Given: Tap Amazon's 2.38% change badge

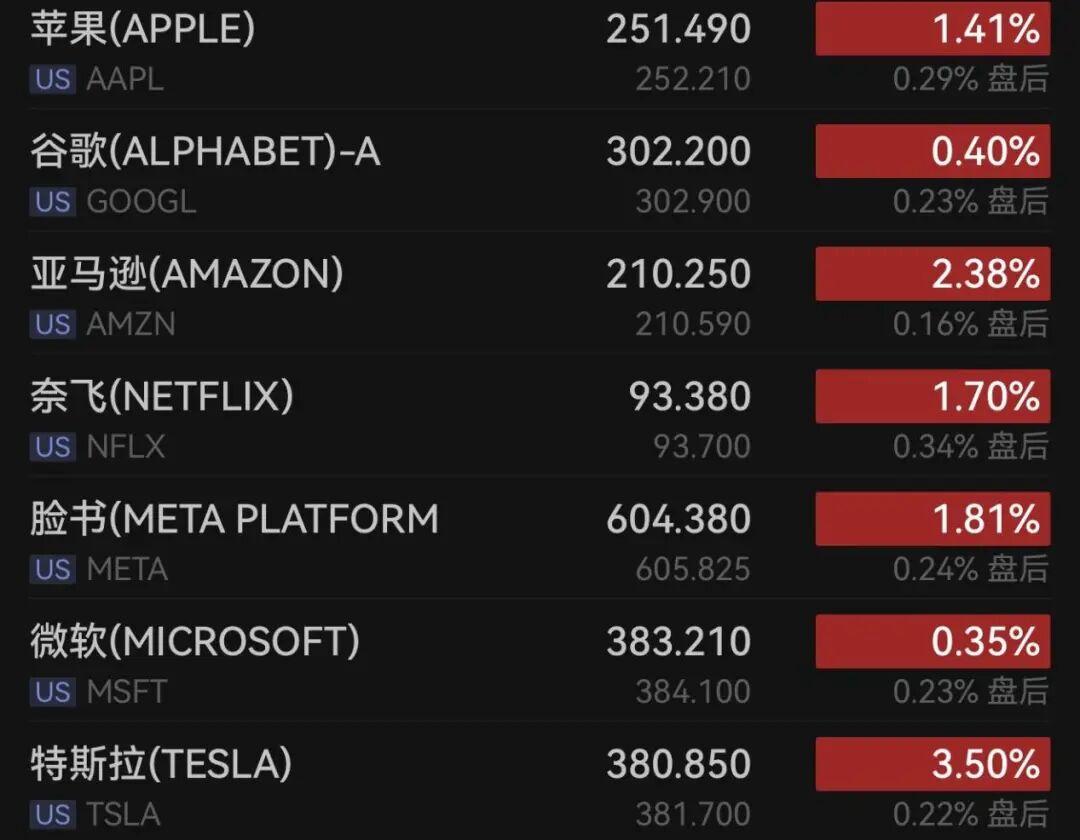Looking at the screenshot, I should 932,274.
